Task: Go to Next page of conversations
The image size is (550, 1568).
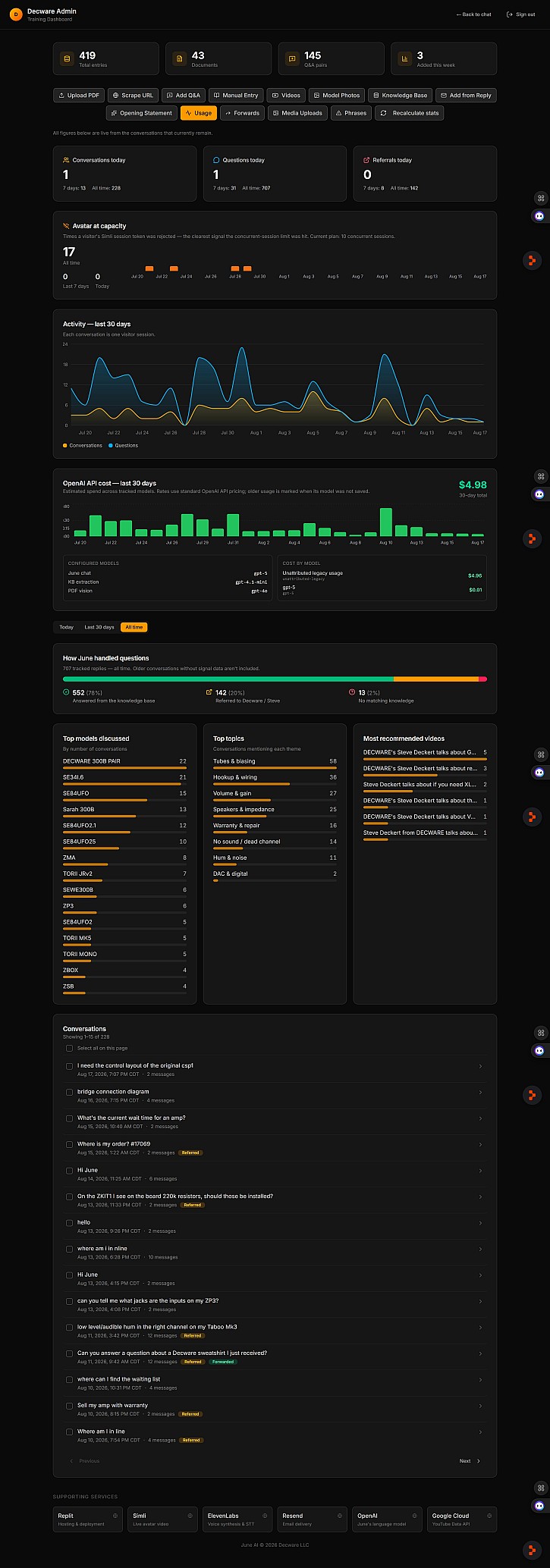Action: coord(470,1461)
